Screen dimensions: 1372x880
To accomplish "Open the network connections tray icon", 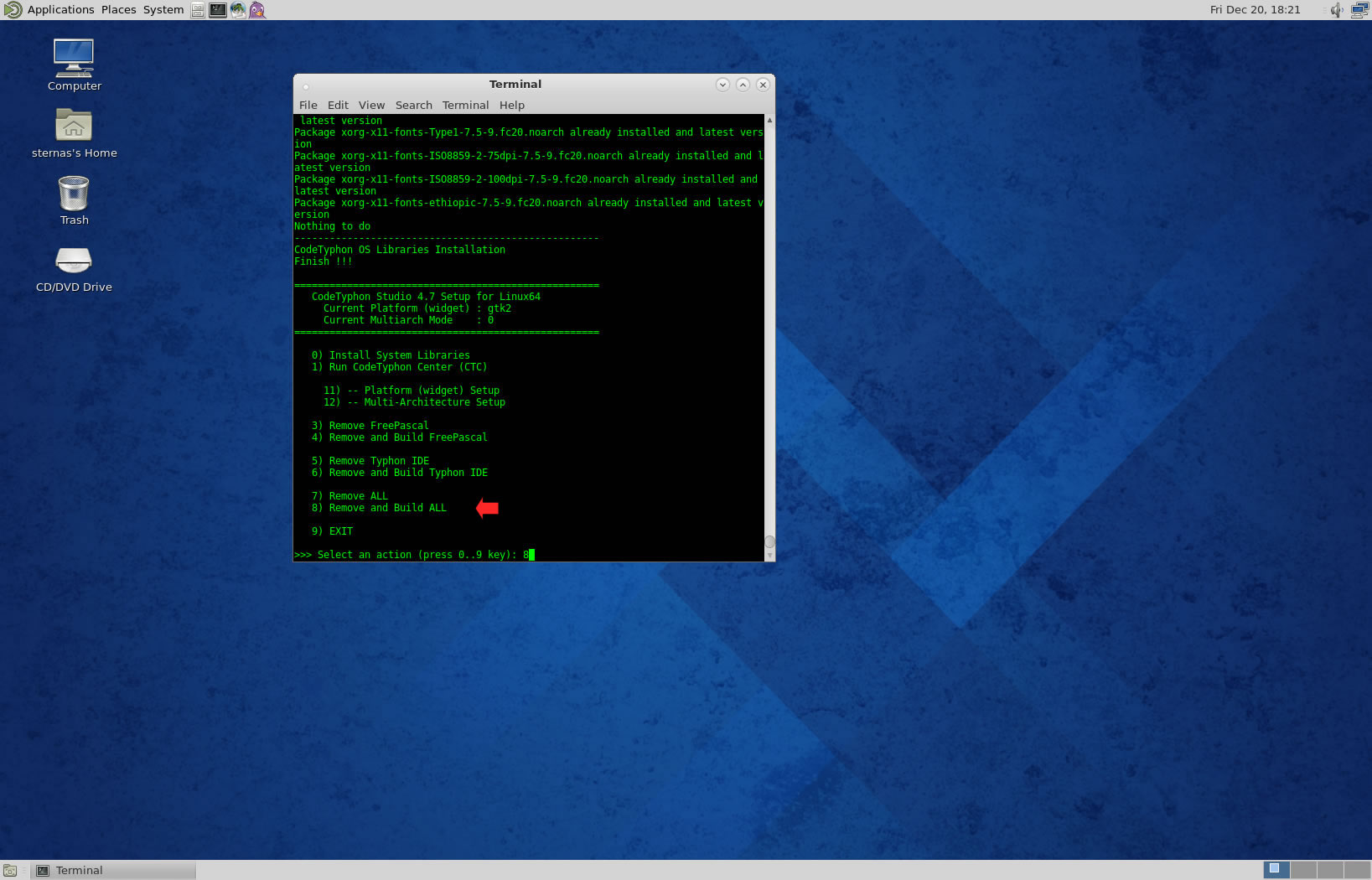I will (1359, 10).
